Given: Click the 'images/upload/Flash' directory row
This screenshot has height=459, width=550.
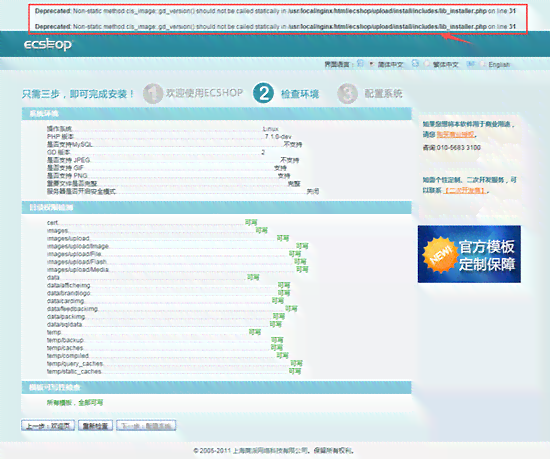Looking at the screenshot, I should 177,262.
